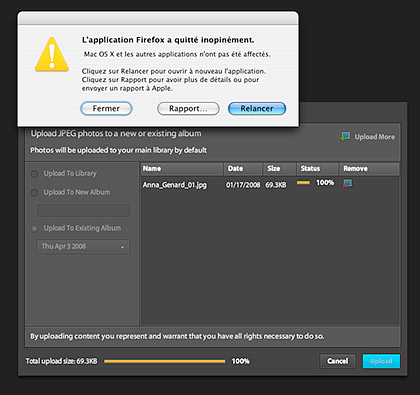Select the file Anna_Genard_01.jpg
Image resolution: width=420 pixels, height=395 pixels.
coord(175,185)
